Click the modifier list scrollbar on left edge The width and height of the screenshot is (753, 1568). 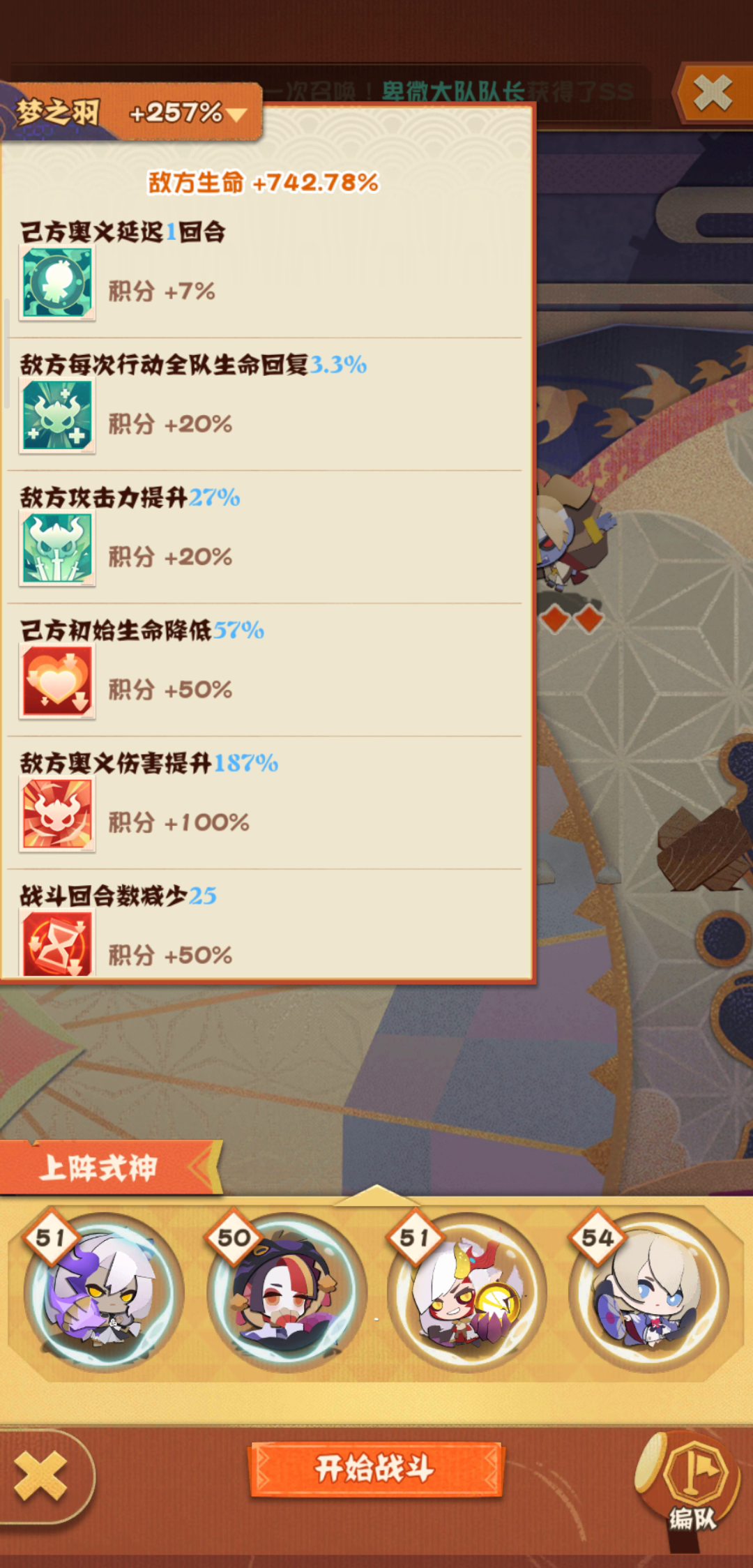6,352
